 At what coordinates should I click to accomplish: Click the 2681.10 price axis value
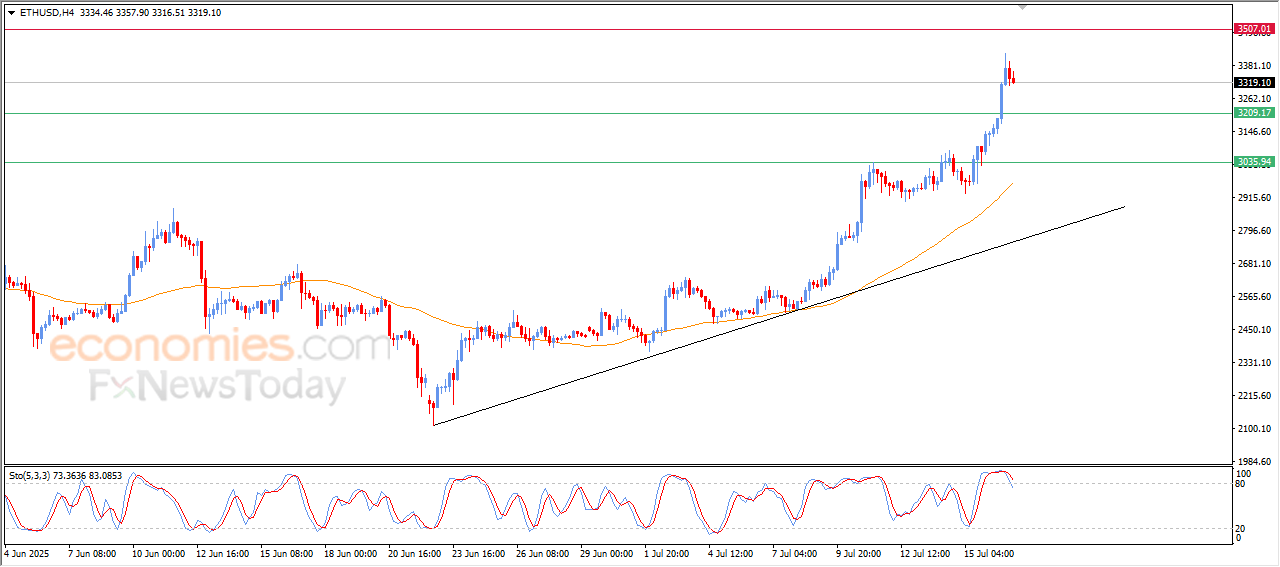click(x=1253, y=264)
